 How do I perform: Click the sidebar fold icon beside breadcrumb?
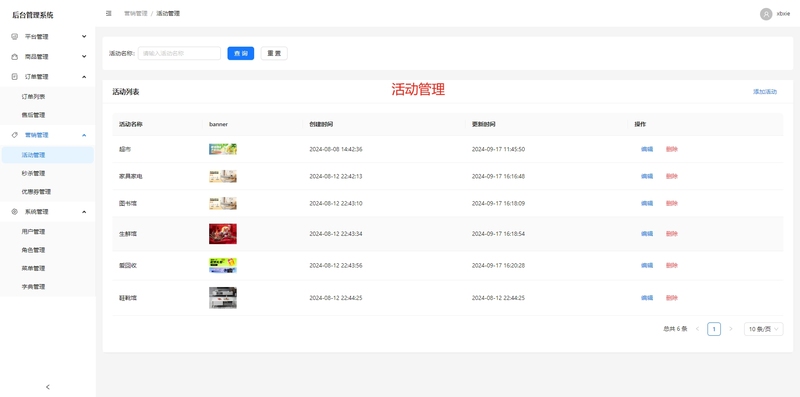109,13
